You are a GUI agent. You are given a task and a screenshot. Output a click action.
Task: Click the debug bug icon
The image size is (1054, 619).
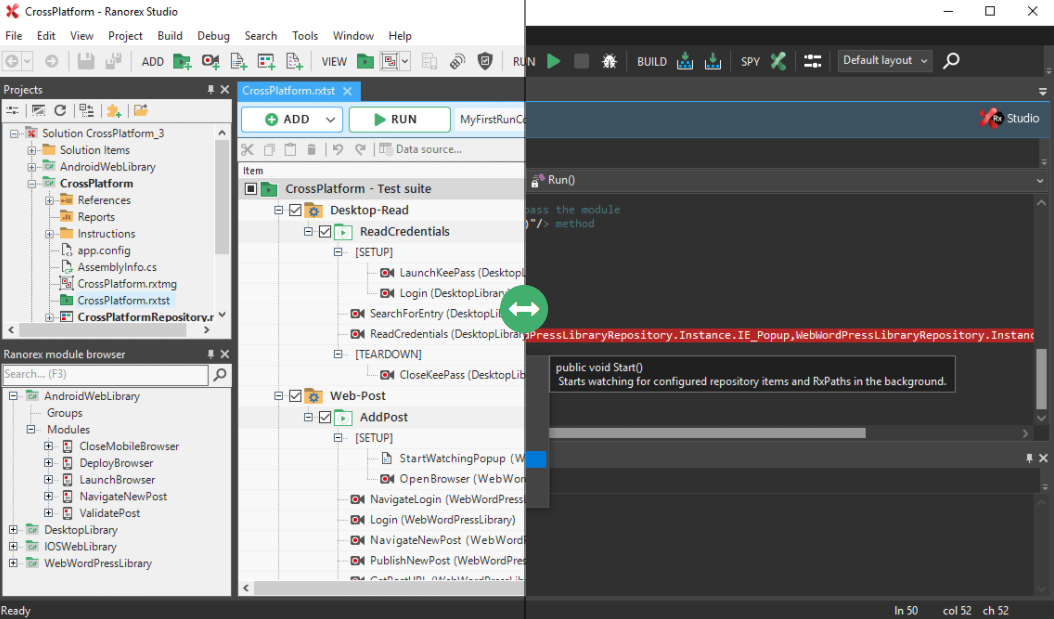pyautogui.click(x=609, y=61)
